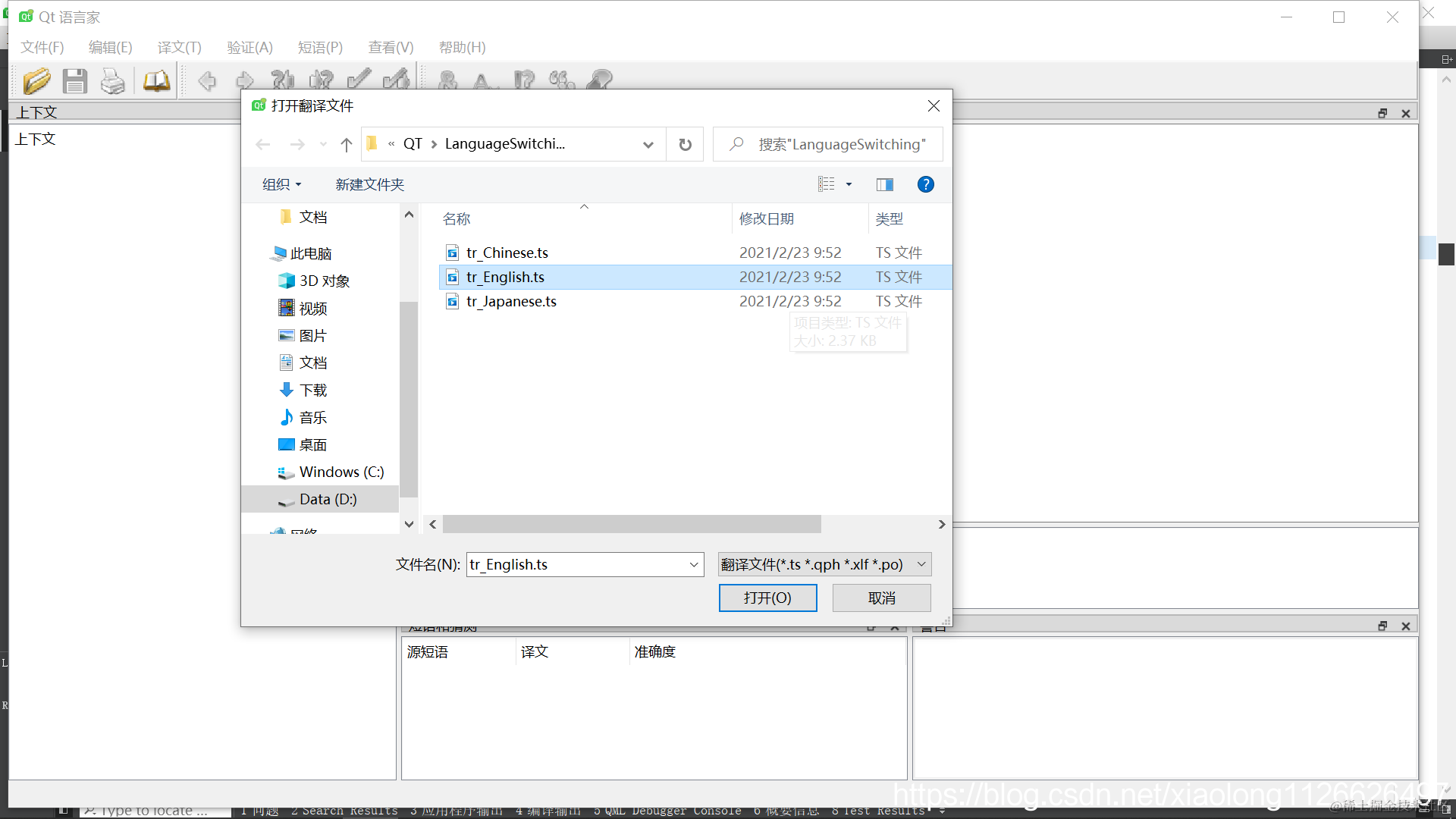Select This PC in navigation tree
Screen dimensions: 1456x819
tap(311, 253)
